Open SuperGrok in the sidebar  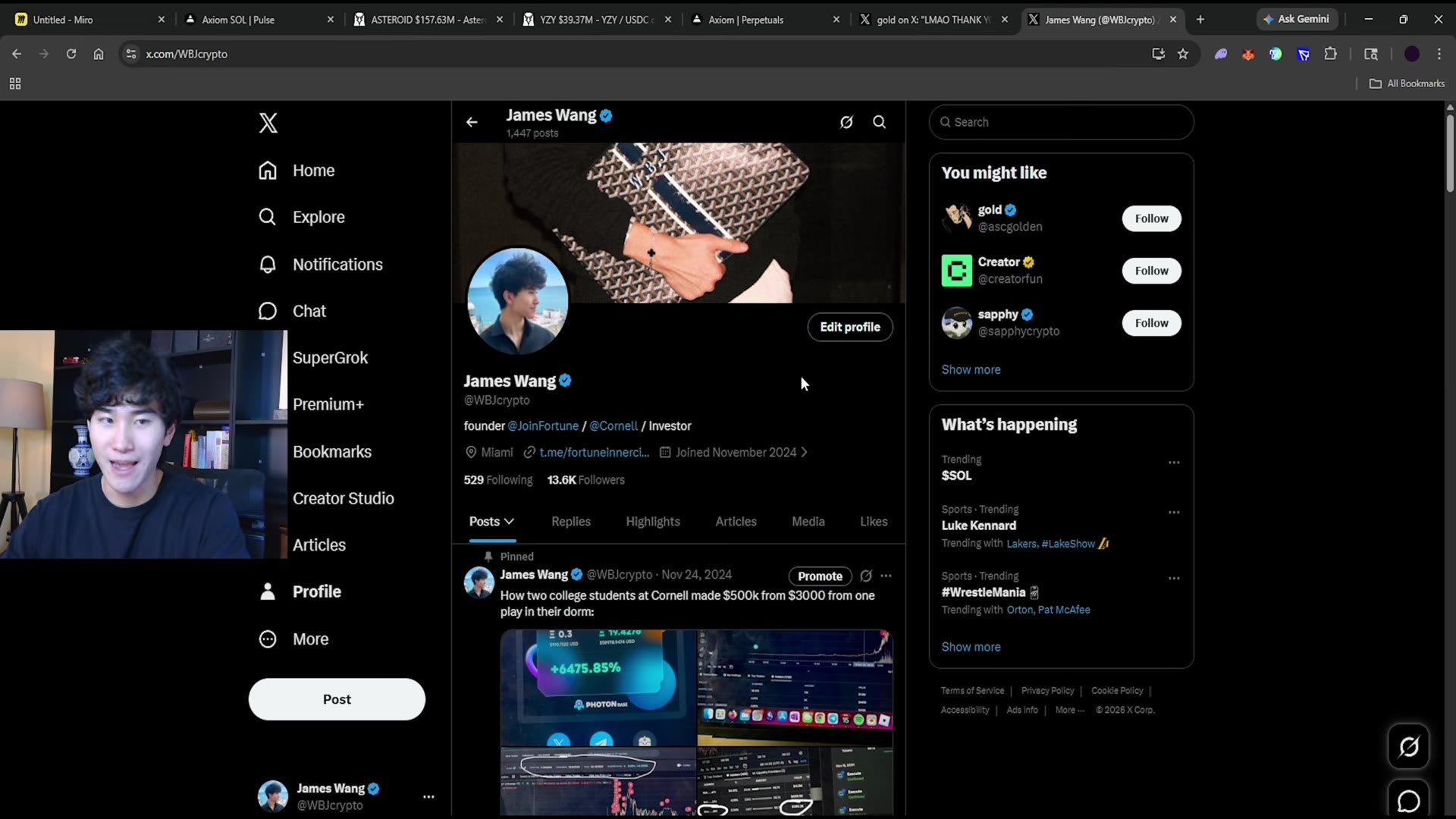(x=330, y=358)
